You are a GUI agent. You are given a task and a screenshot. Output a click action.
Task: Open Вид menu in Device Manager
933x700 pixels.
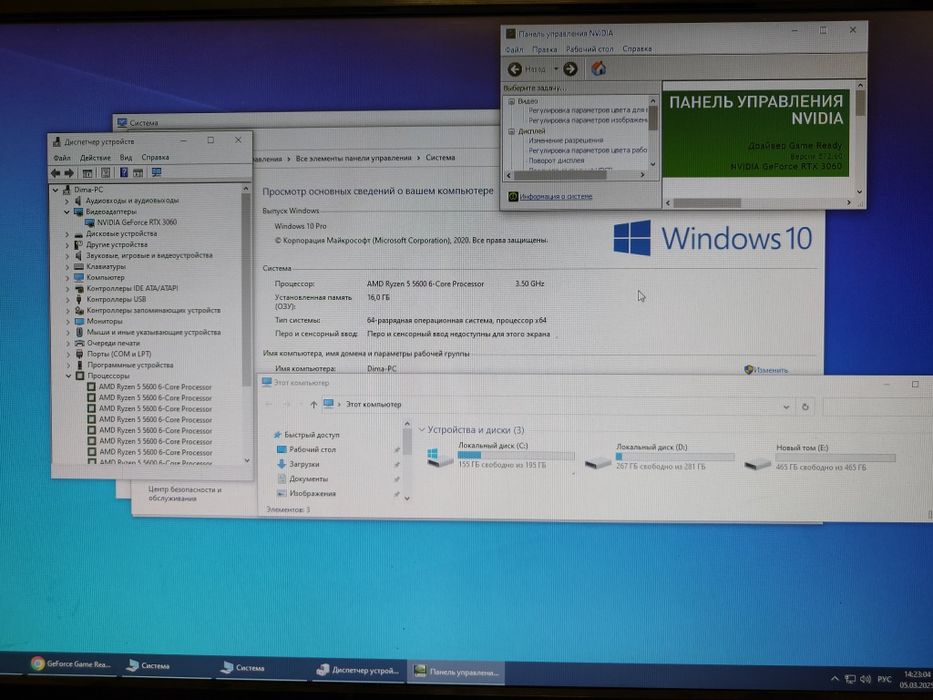[x=126, y=158]
